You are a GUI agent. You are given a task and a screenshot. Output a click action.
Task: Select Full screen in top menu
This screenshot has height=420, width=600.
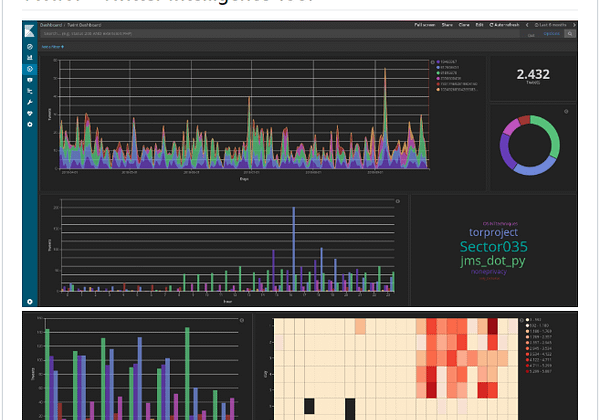(424, 24)
